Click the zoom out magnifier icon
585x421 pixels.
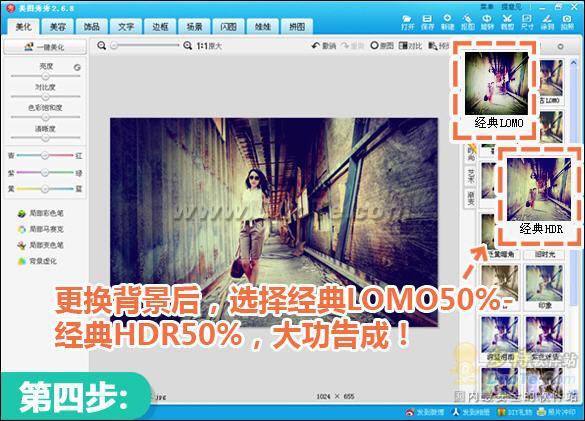tap(101, 46)
